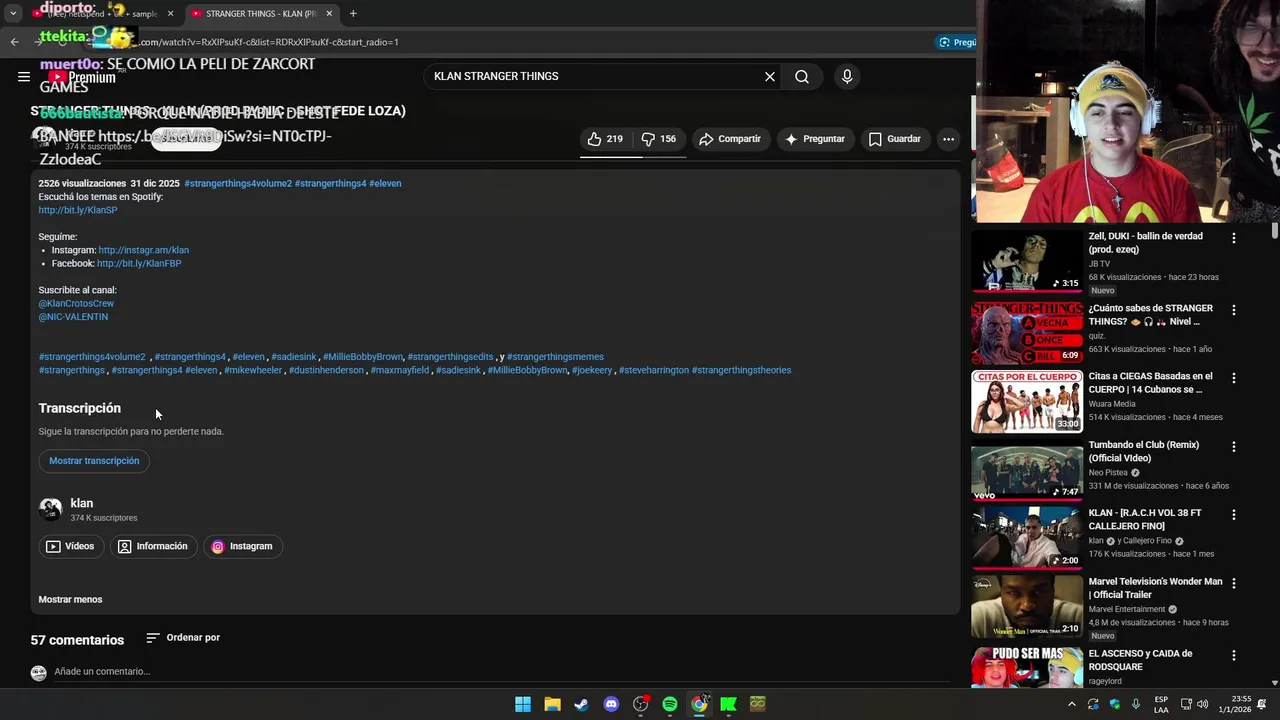Screen dimensions: 1280x720
Task: Click the #strangerthingstheories hashtag
Action: click(741, 370)
